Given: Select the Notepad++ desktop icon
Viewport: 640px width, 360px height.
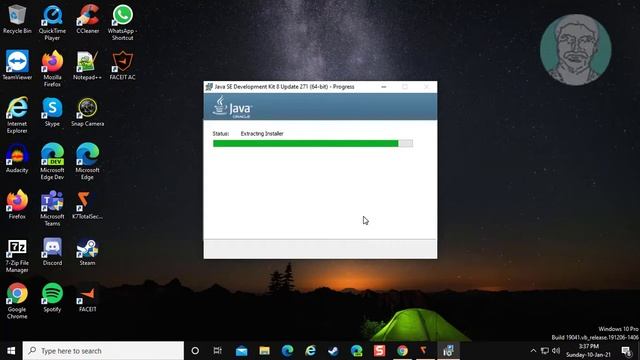Looking at the screenshot, I should 87,65.
